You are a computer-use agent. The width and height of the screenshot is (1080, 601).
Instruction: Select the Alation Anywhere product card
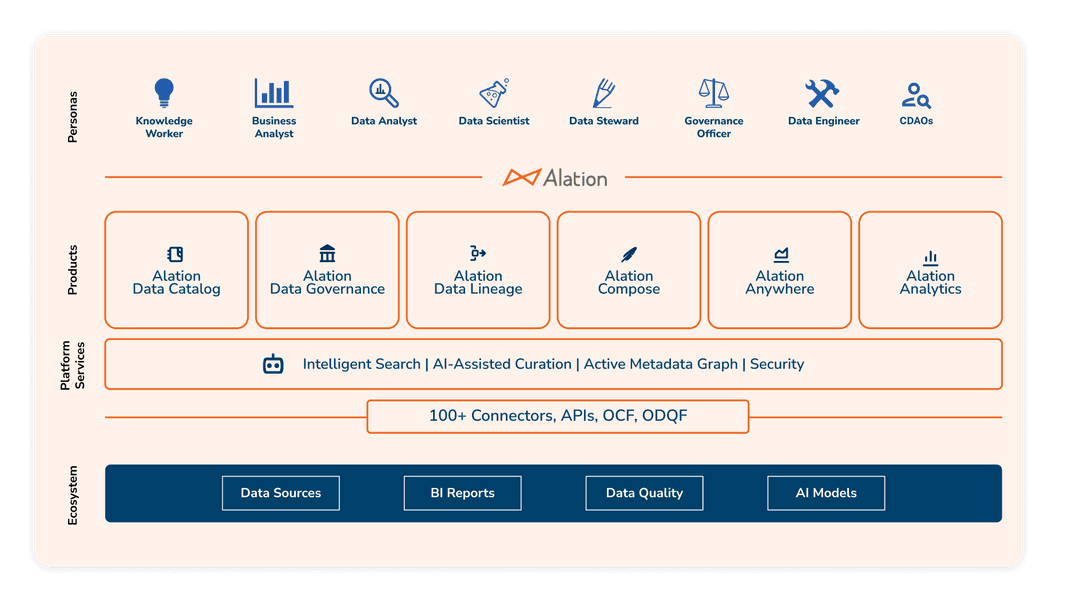780,270
